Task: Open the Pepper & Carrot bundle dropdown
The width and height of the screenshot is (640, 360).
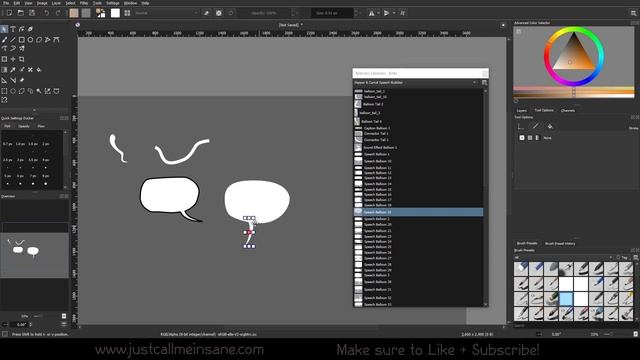Action: click(x=416, y=82)
